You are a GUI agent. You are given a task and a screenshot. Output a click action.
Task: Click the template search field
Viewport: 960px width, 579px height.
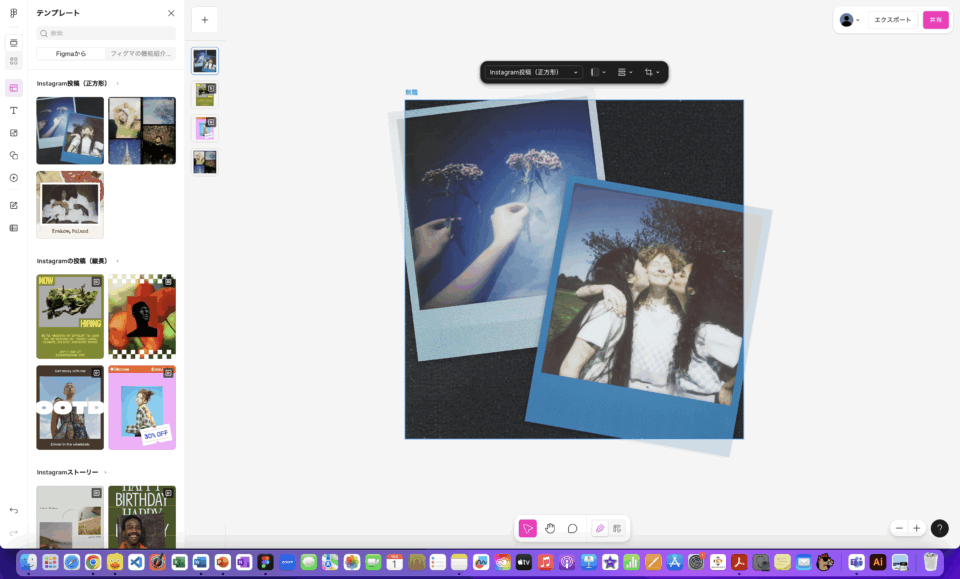[x=106, y=33]
